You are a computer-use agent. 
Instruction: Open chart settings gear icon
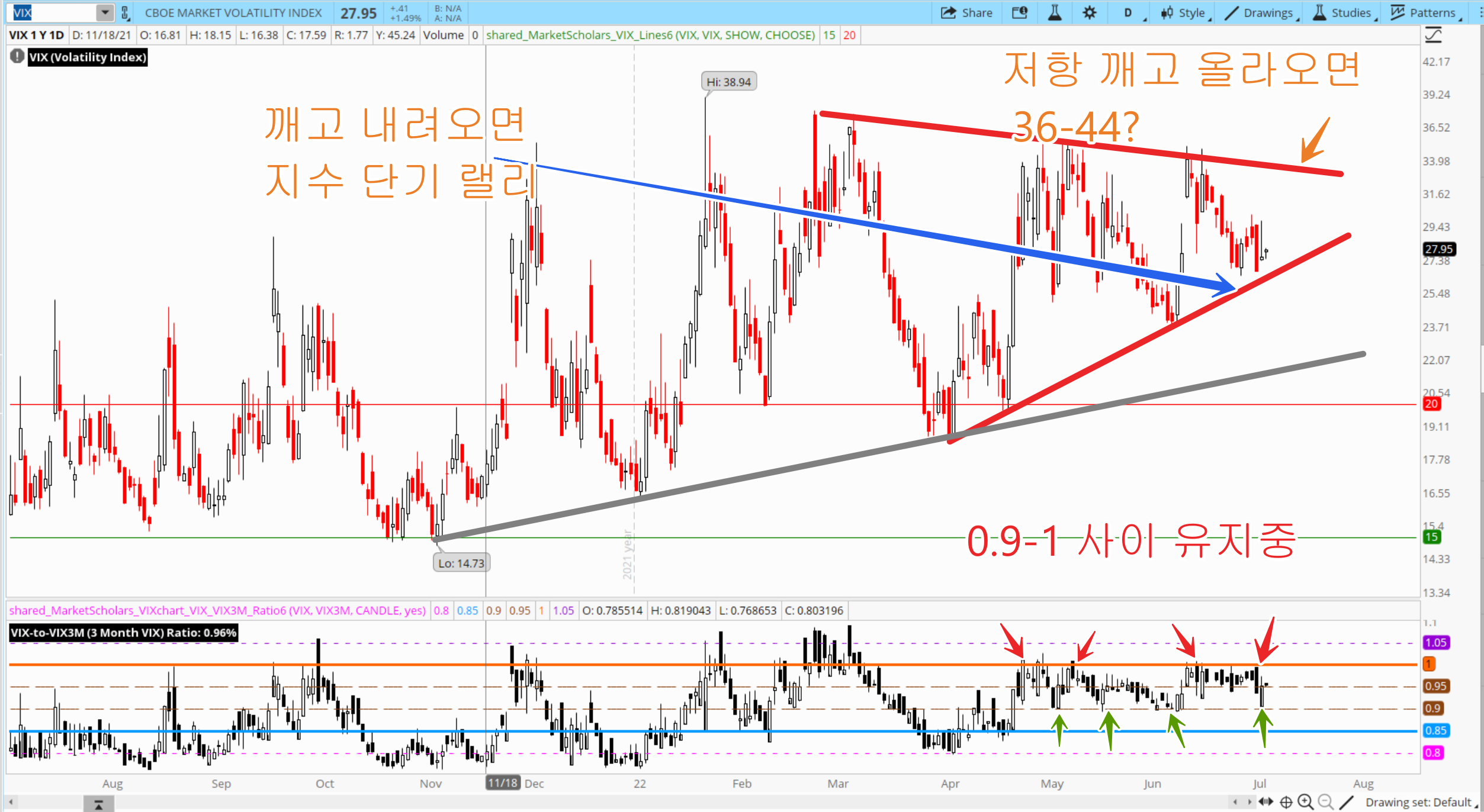pos(1089,13)
